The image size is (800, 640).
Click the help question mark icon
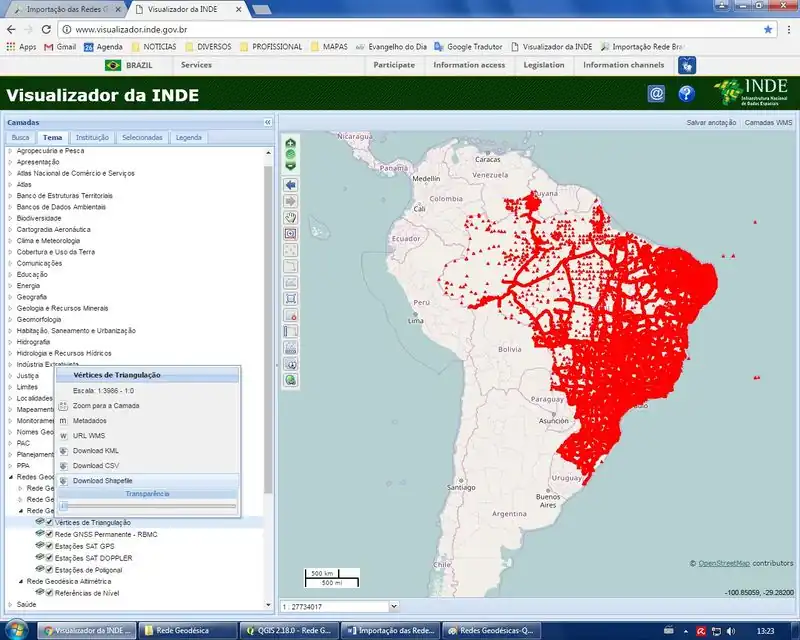pos(686,94)
